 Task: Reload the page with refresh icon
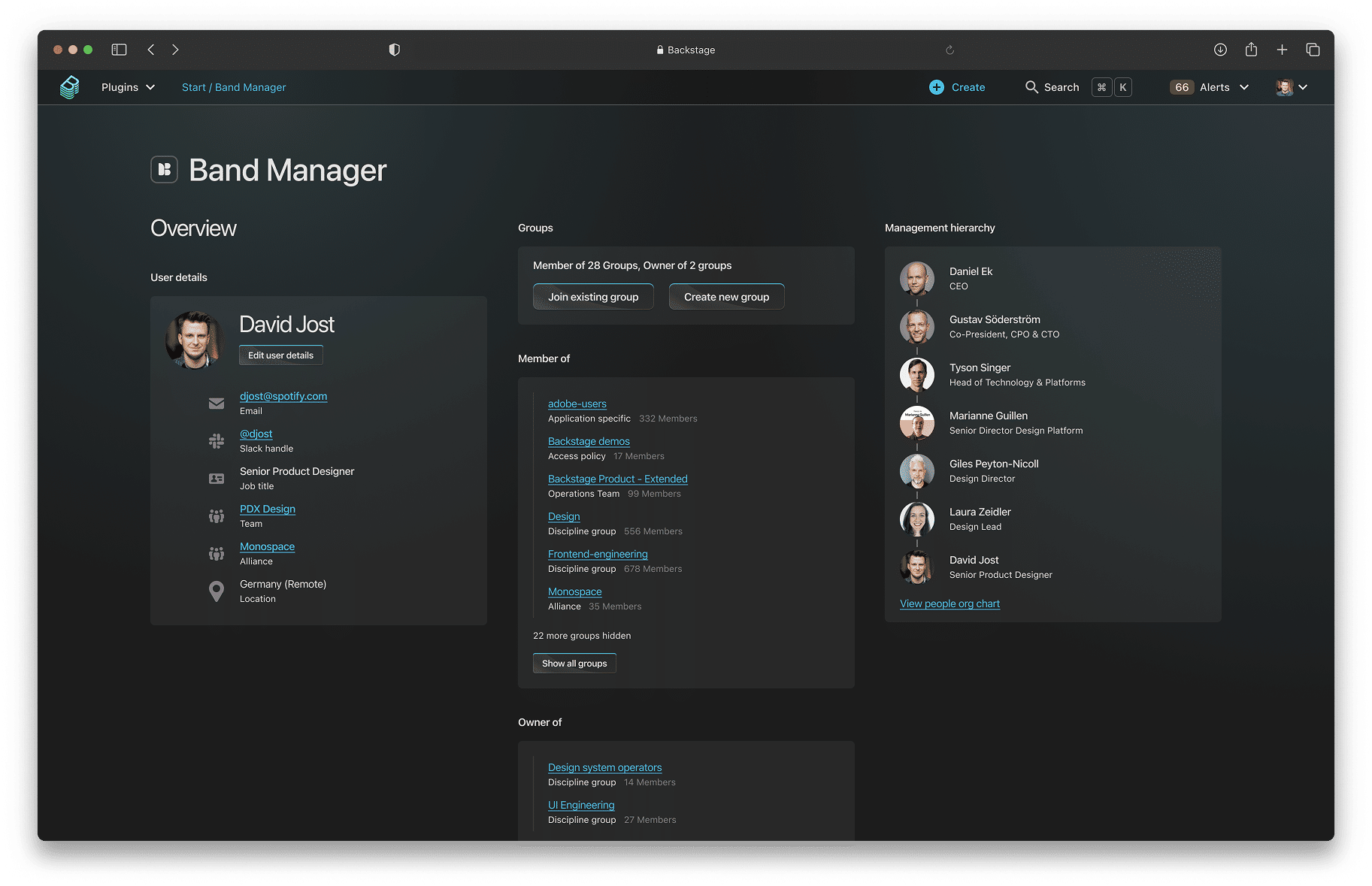point(949,50)
